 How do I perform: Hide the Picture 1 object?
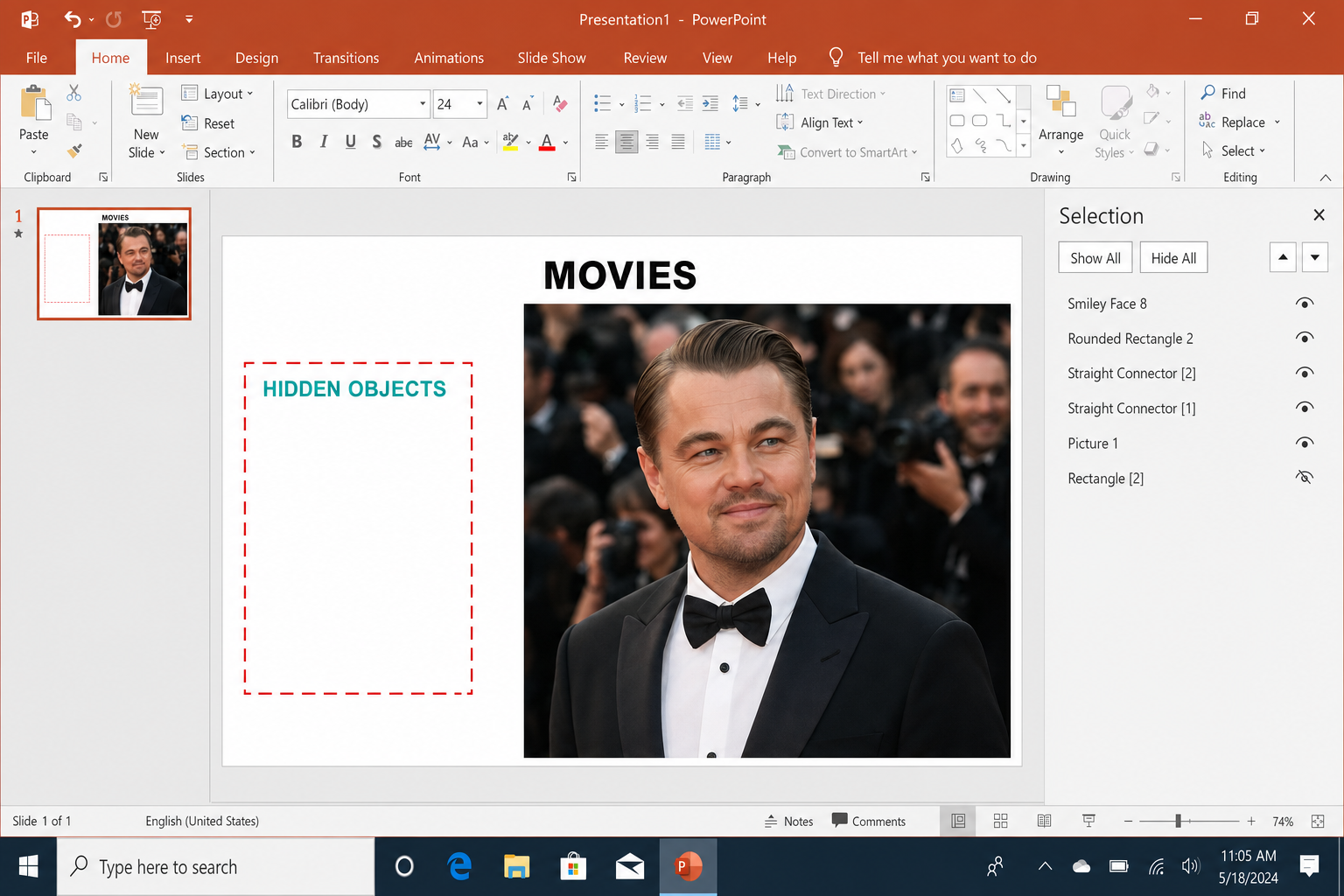pos(1304,444)
